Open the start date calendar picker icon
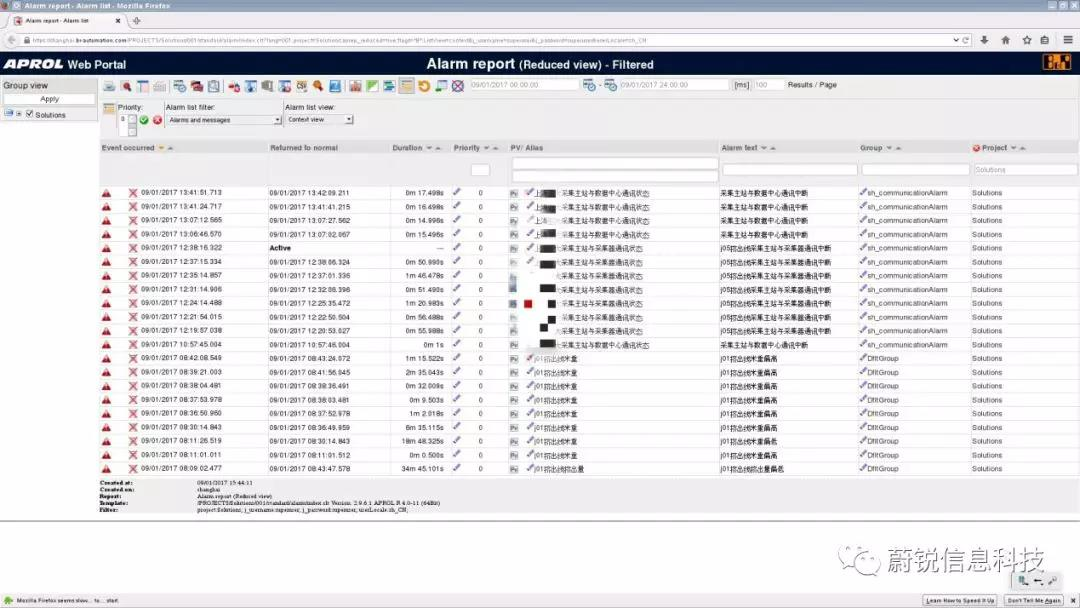 (589, 86)
